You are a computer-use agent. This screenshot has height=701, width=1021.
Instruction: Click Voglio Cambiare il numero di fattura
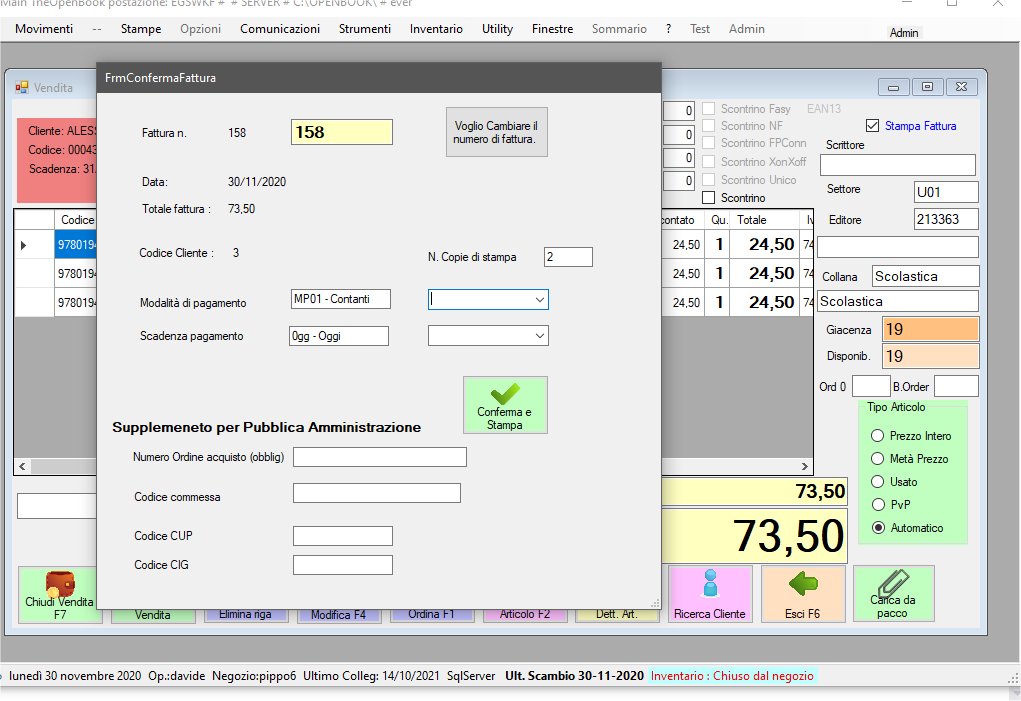point(497,132)
